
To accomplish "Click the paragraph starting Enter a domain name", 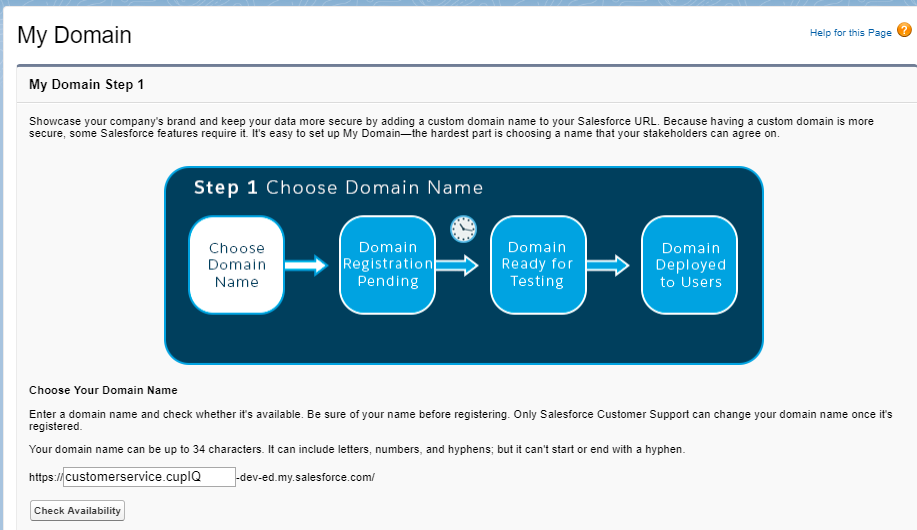I will point(461,420).
